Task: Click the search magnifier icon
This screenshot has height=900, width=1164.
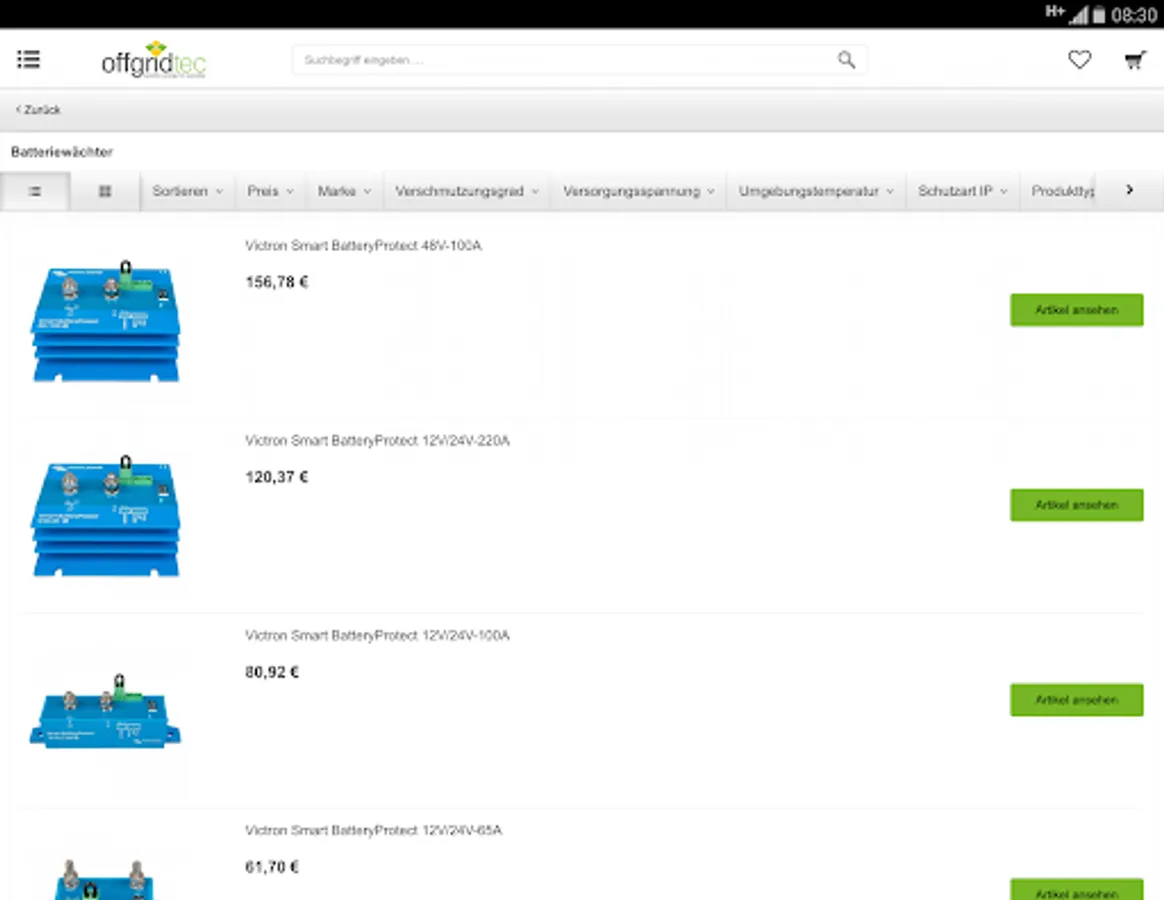Action: click(846, 59)
